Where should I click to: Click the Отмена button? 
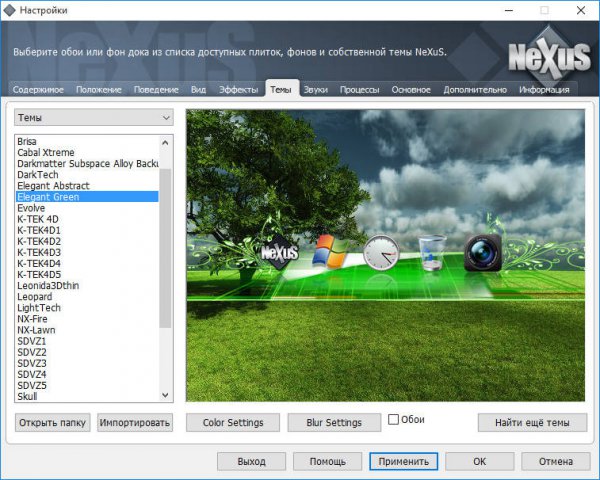tap(556, 461)
